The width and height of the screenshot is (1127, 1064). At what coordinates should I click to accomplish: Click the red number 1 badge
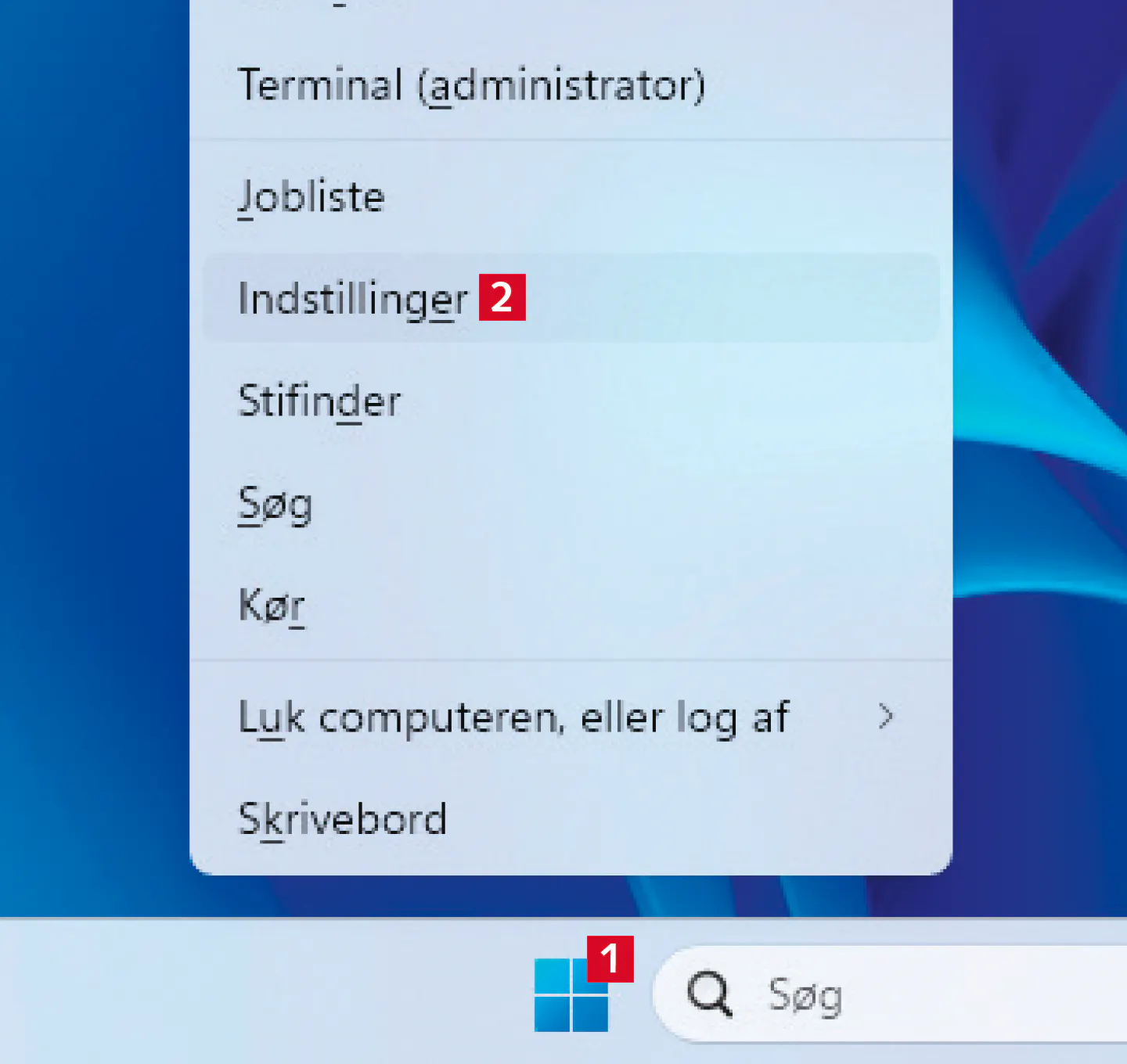coord(610,958)
